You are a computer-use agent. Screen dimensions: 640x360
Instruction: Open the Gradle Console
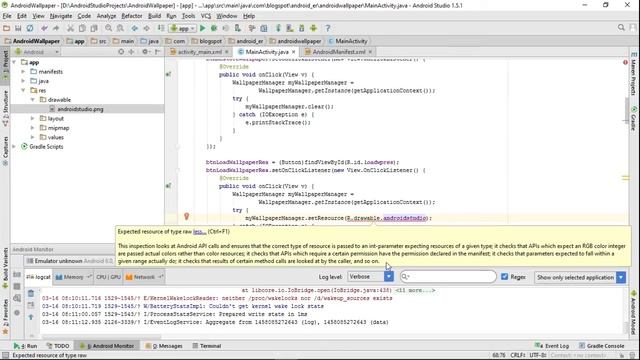pyautogui.click(x=601, y=346)
